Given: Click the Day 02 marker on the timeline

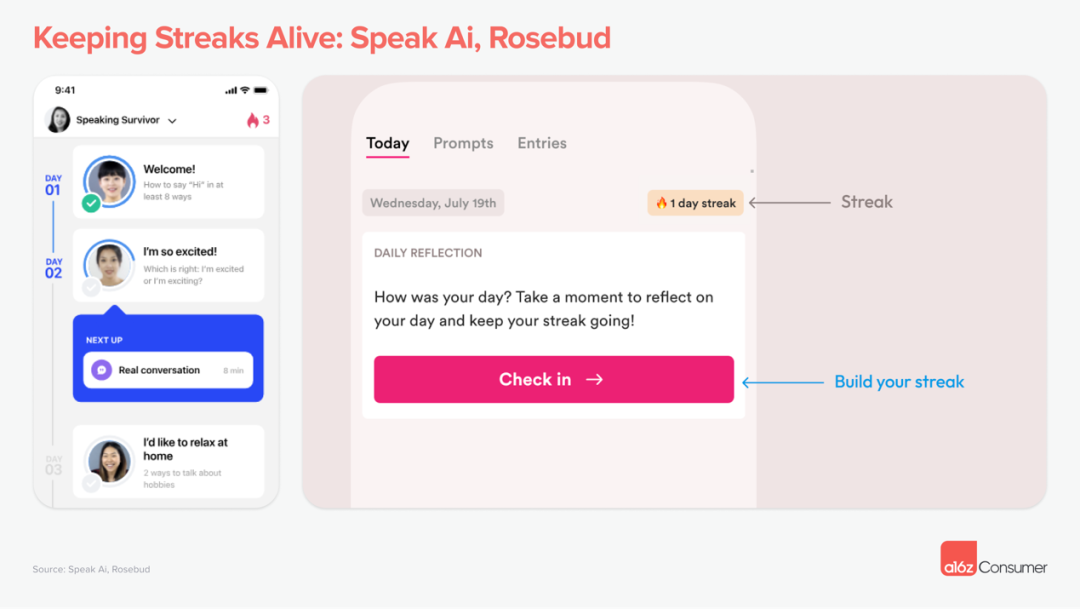Looking at the screenshot, I should click(53, 268).
